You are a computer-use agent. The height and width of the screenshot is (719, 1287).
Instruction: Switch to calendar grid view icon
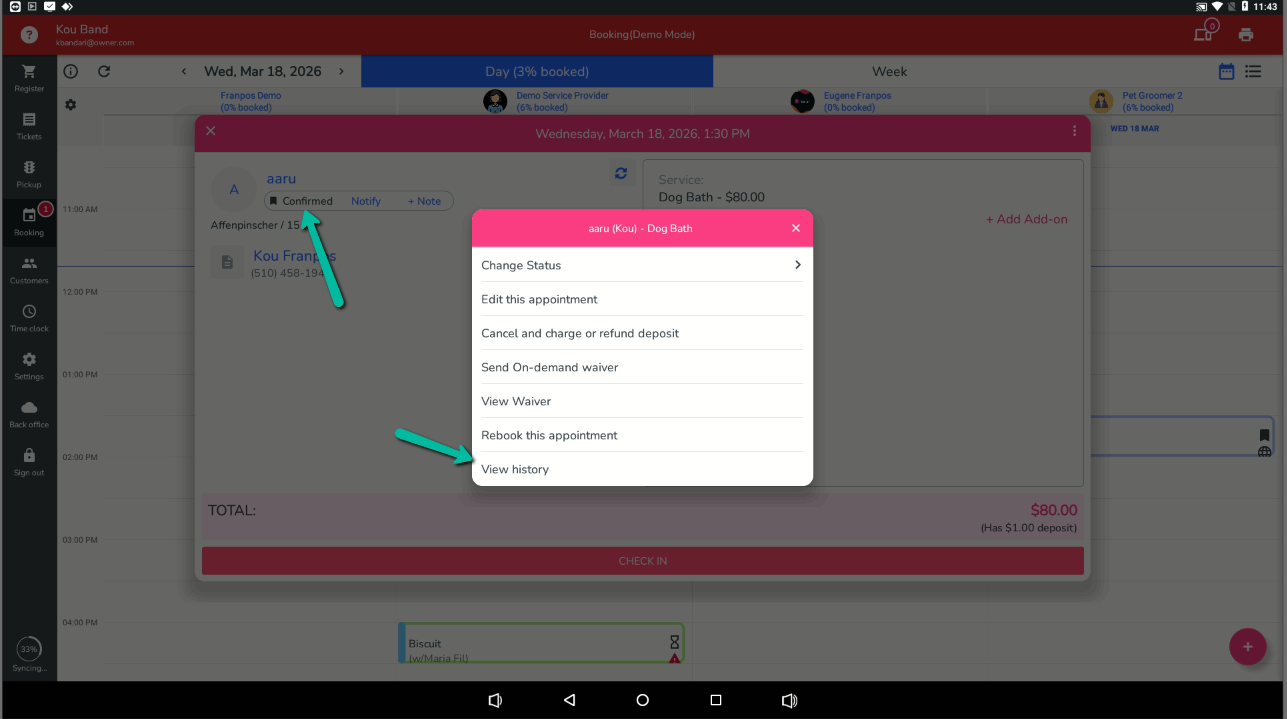pyautogui.click(x=1226, y=71)
